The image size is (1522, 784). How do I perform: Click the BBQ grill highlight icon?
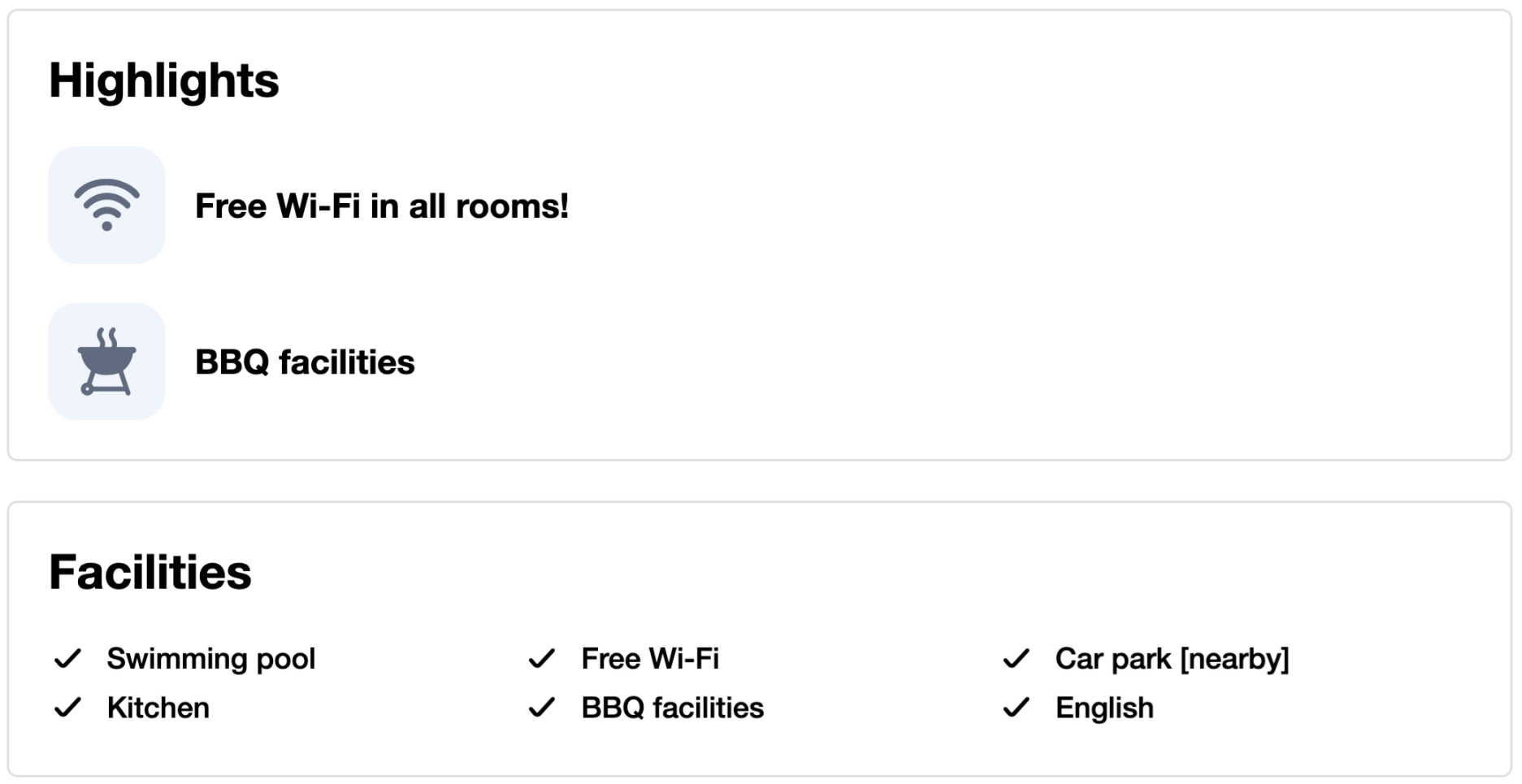(106, 362)
